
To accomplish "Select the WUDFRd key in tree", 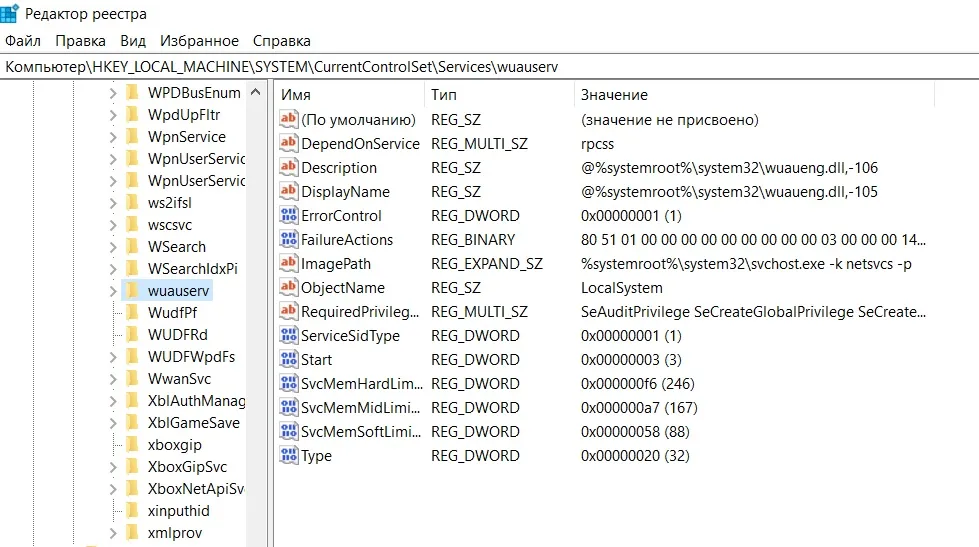I will pyautogui.click(x=177, y=335).
